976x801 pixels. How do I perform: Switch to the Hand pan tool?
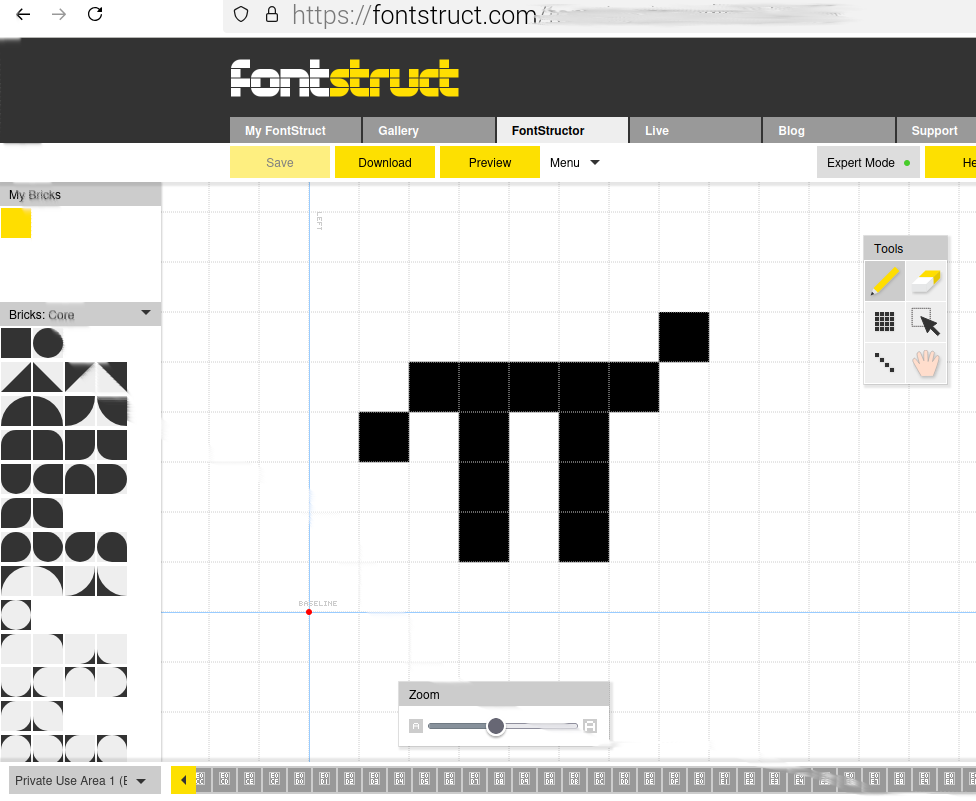tap(926, 362)
